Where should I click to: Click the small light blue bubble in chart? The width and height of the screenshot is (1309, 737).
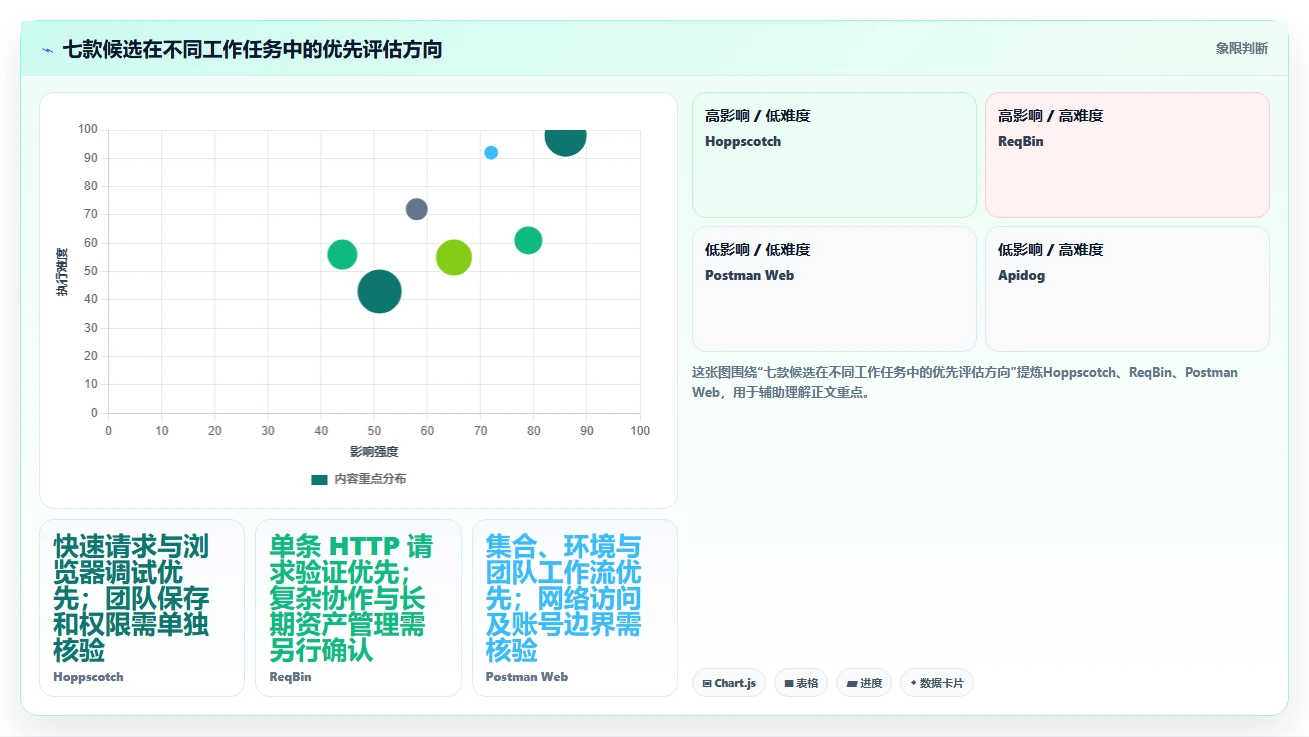tap(491, 153)
